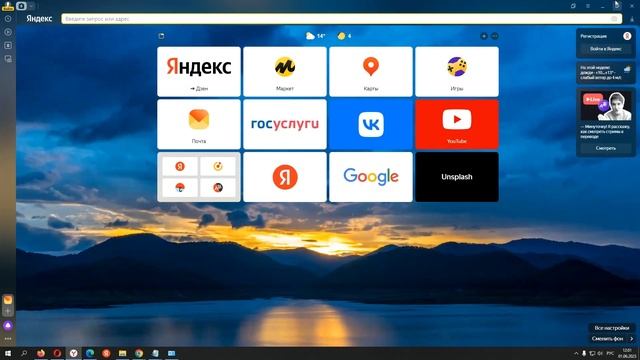This screenshot has height=360, width=640.
Task: Open the red Я circle tile
Action: pyautogui.click(x=285, y=177)
